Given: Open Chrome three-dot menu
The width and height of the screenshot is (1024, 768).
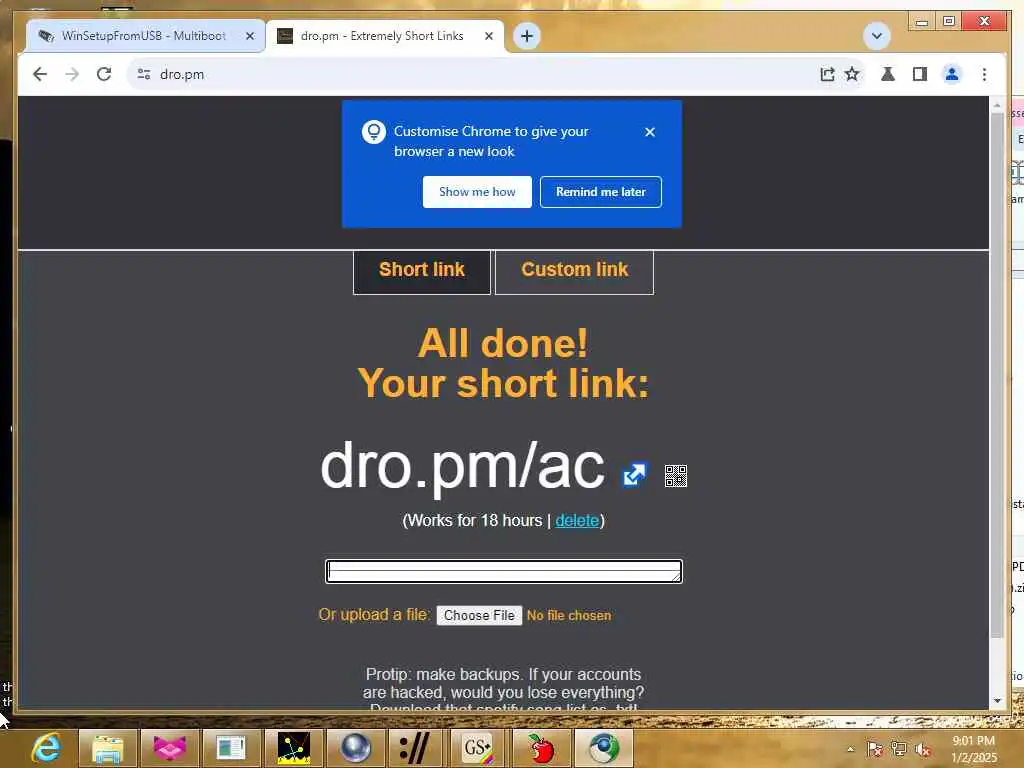Looking at the screenshot, I should tap(984, 74).
